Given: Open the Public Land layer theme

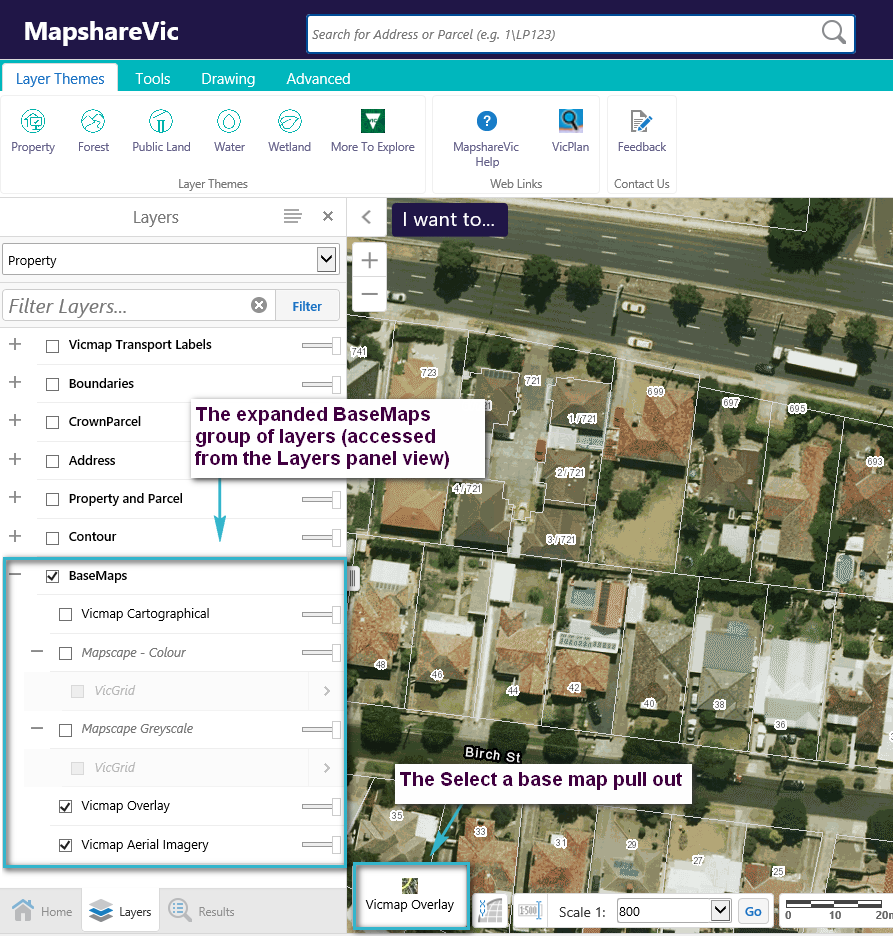Looking at the screenshot, I should [161, 132].
